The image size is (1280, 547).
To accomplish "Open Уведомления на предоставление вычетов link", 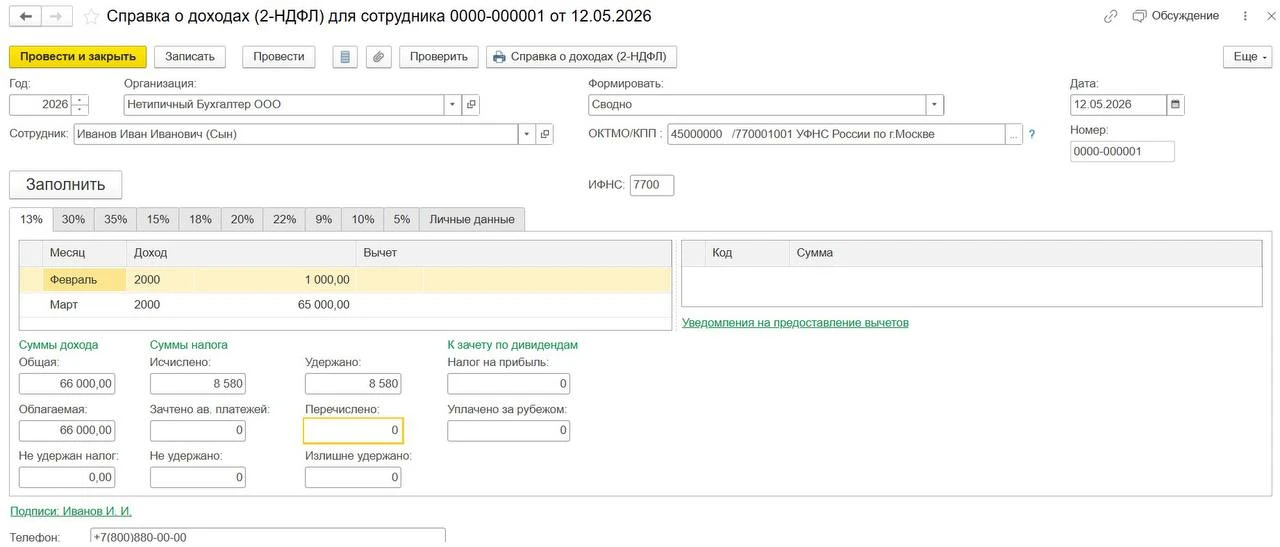I will [795, 323].
